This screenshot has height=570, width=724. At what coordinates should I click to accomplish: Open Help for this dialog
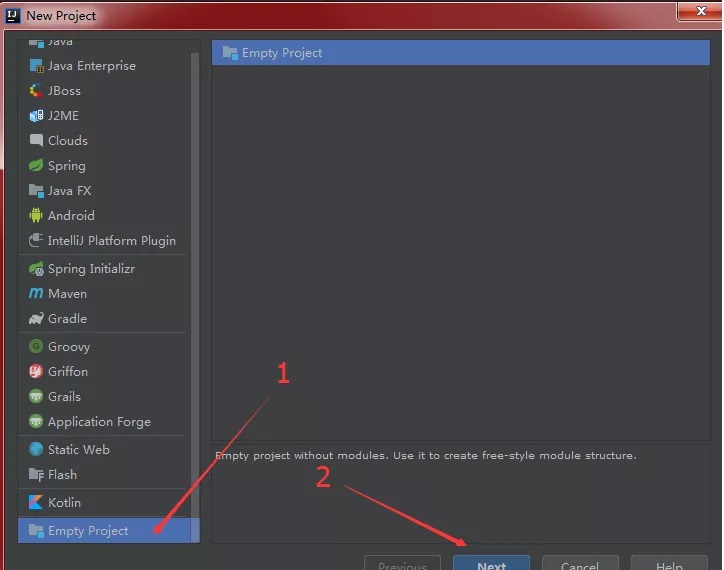click(x=669, y=564)
